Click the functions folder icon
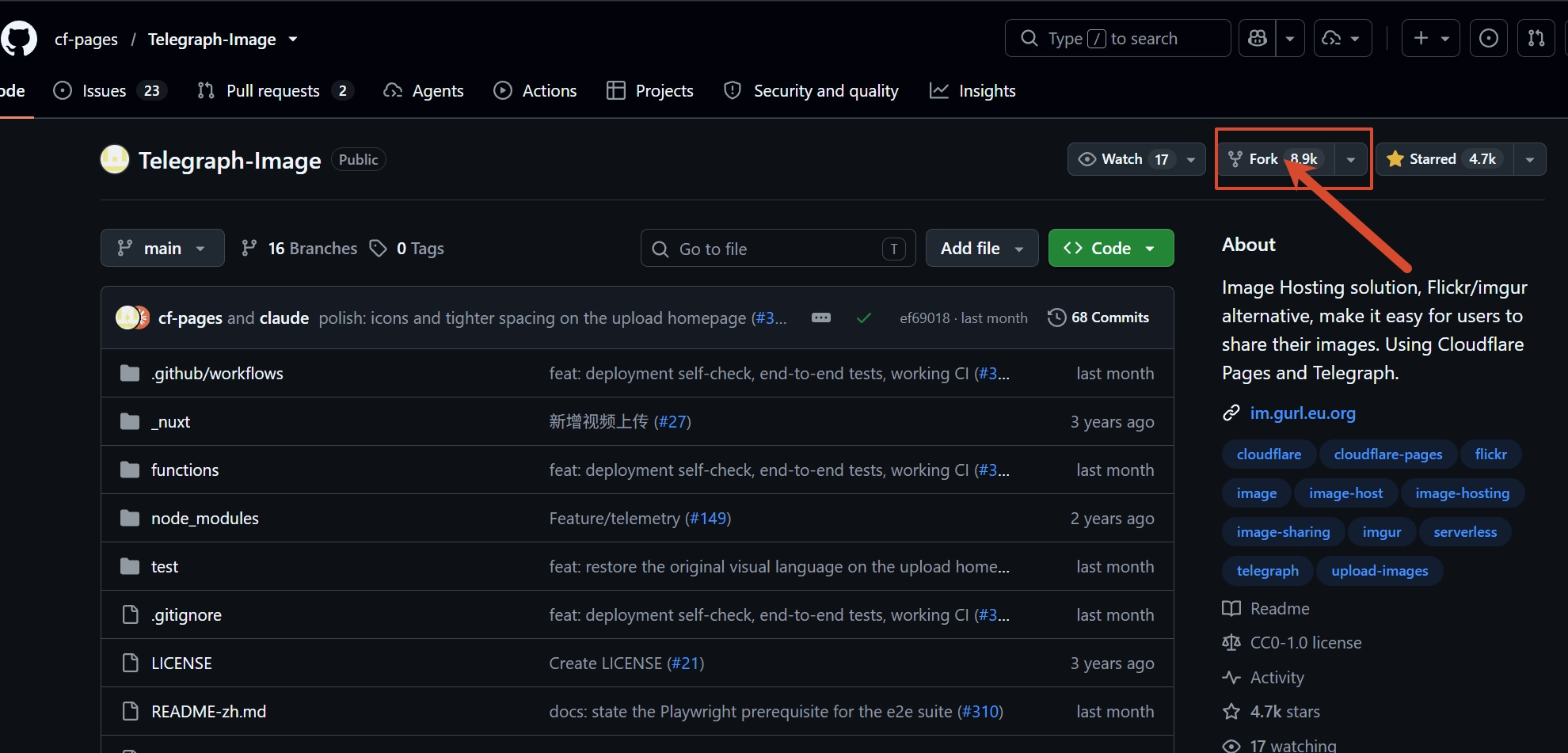1568x753 pixels. coord(130,470)
